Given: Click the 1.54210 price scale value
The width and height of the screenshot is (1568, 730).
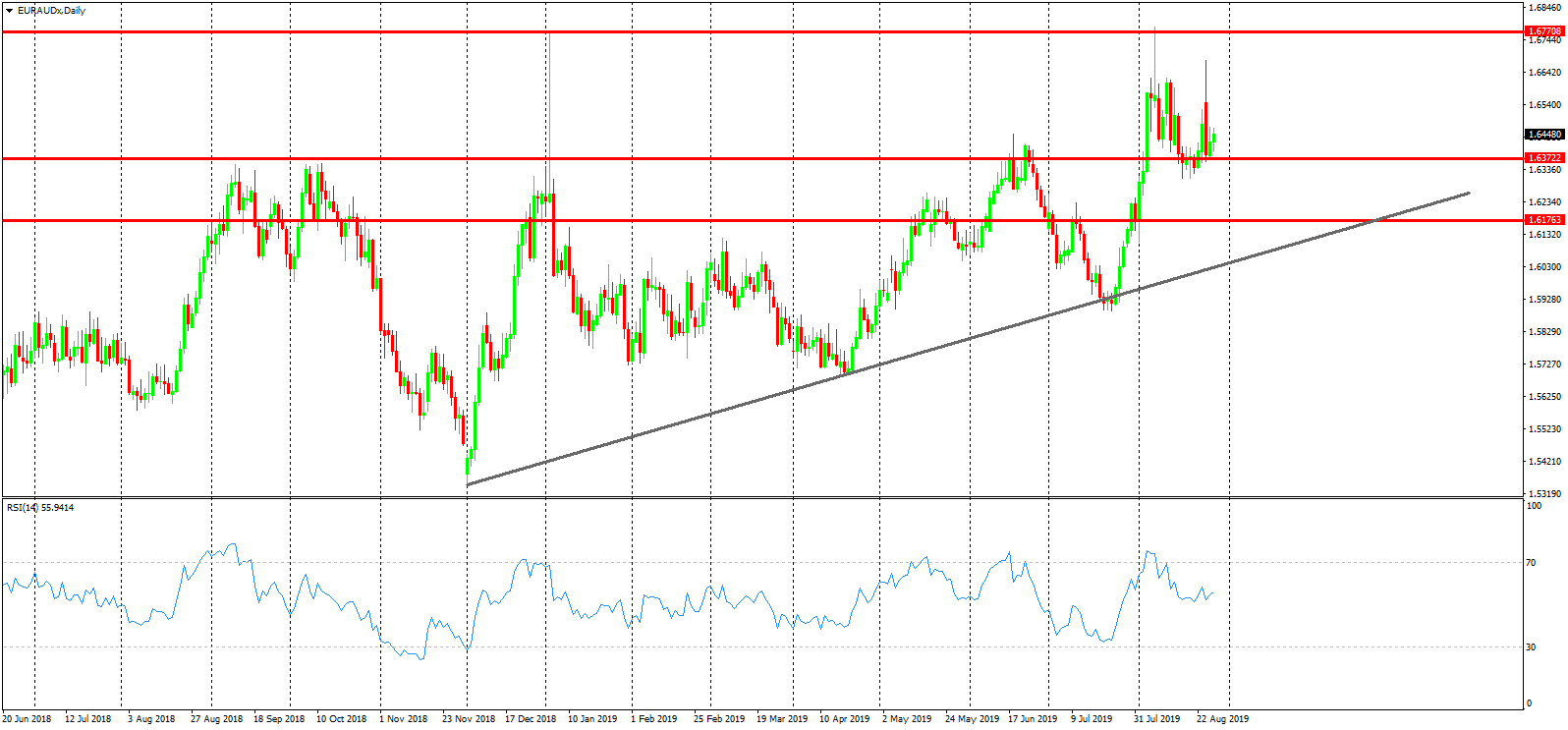Looking at the screenshot, I should pyautogui.click(x=1544, y=462).
